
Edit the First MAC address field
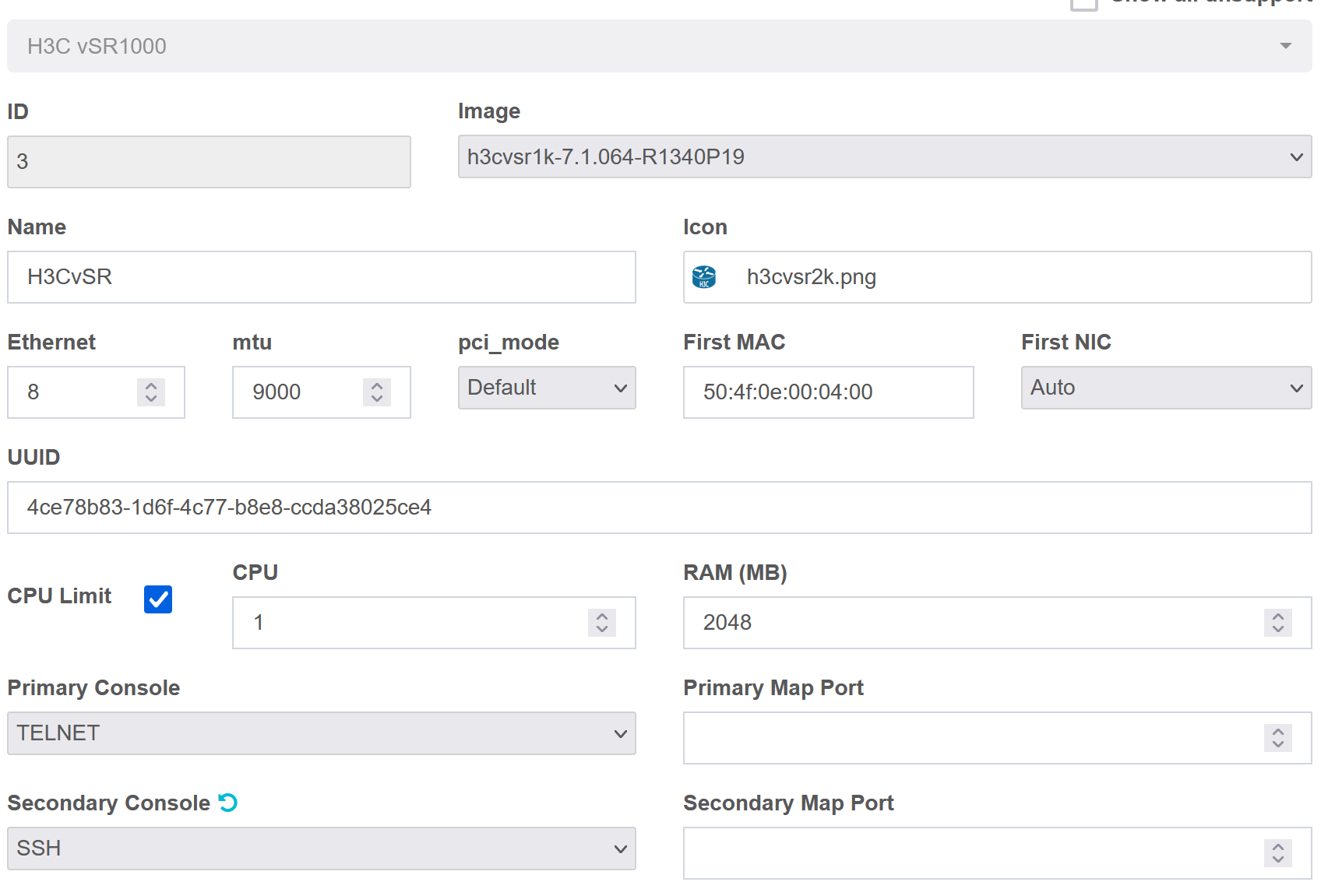click(x=828, y=392)
